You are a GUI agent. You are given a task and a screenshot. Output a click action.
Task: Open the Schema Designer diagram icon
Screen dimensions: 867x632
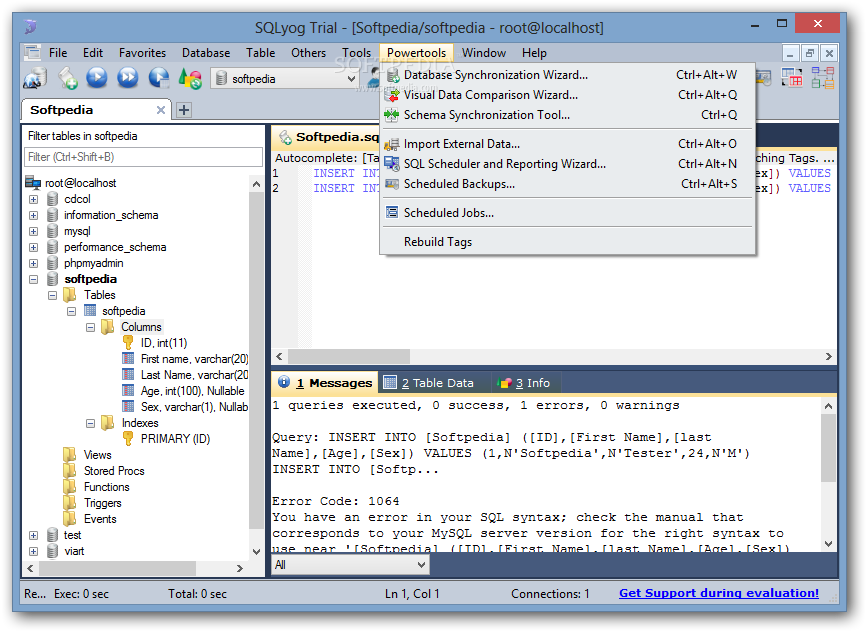823,77
